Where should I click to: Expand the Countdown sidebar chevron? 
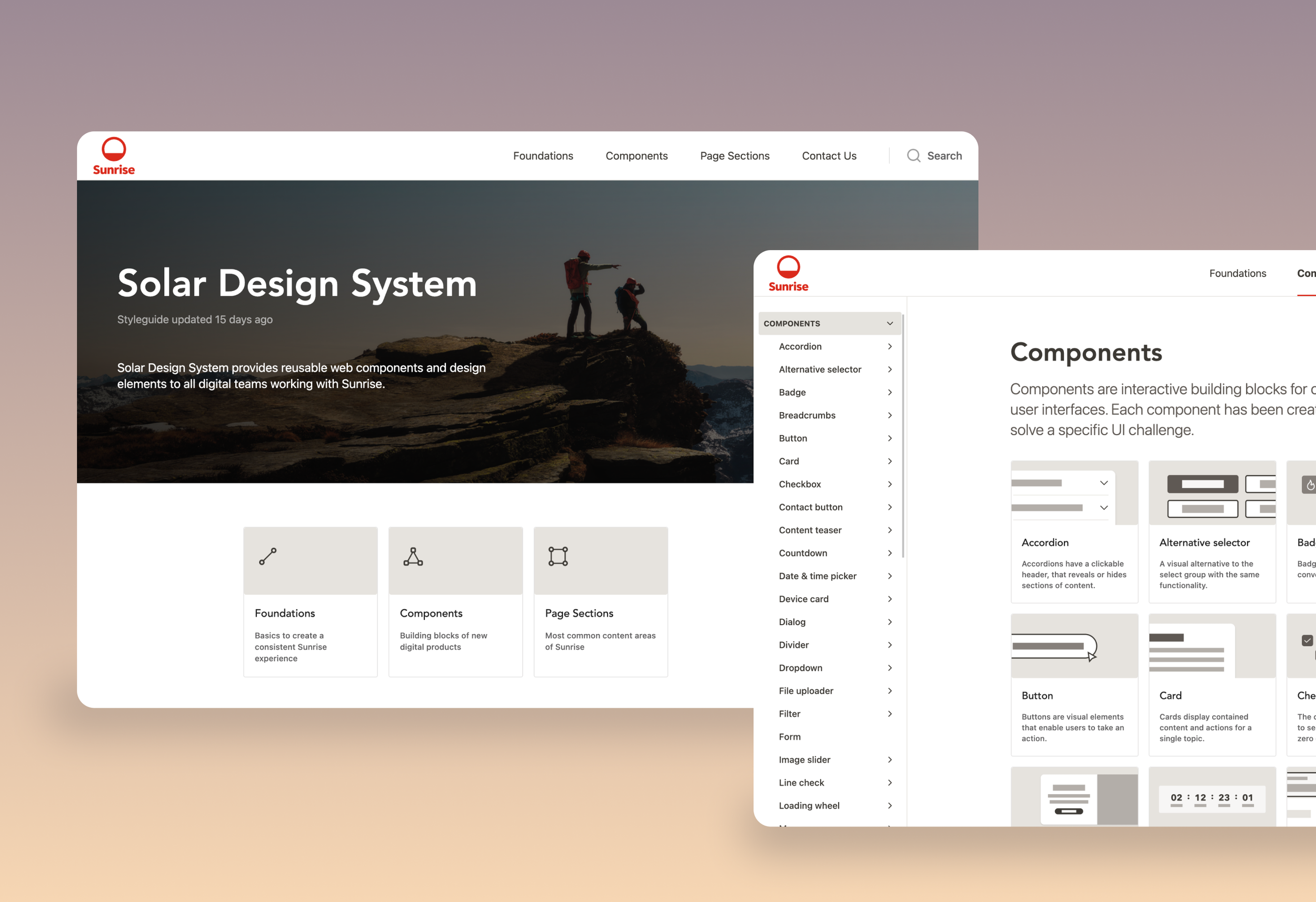tap(890, 553)
